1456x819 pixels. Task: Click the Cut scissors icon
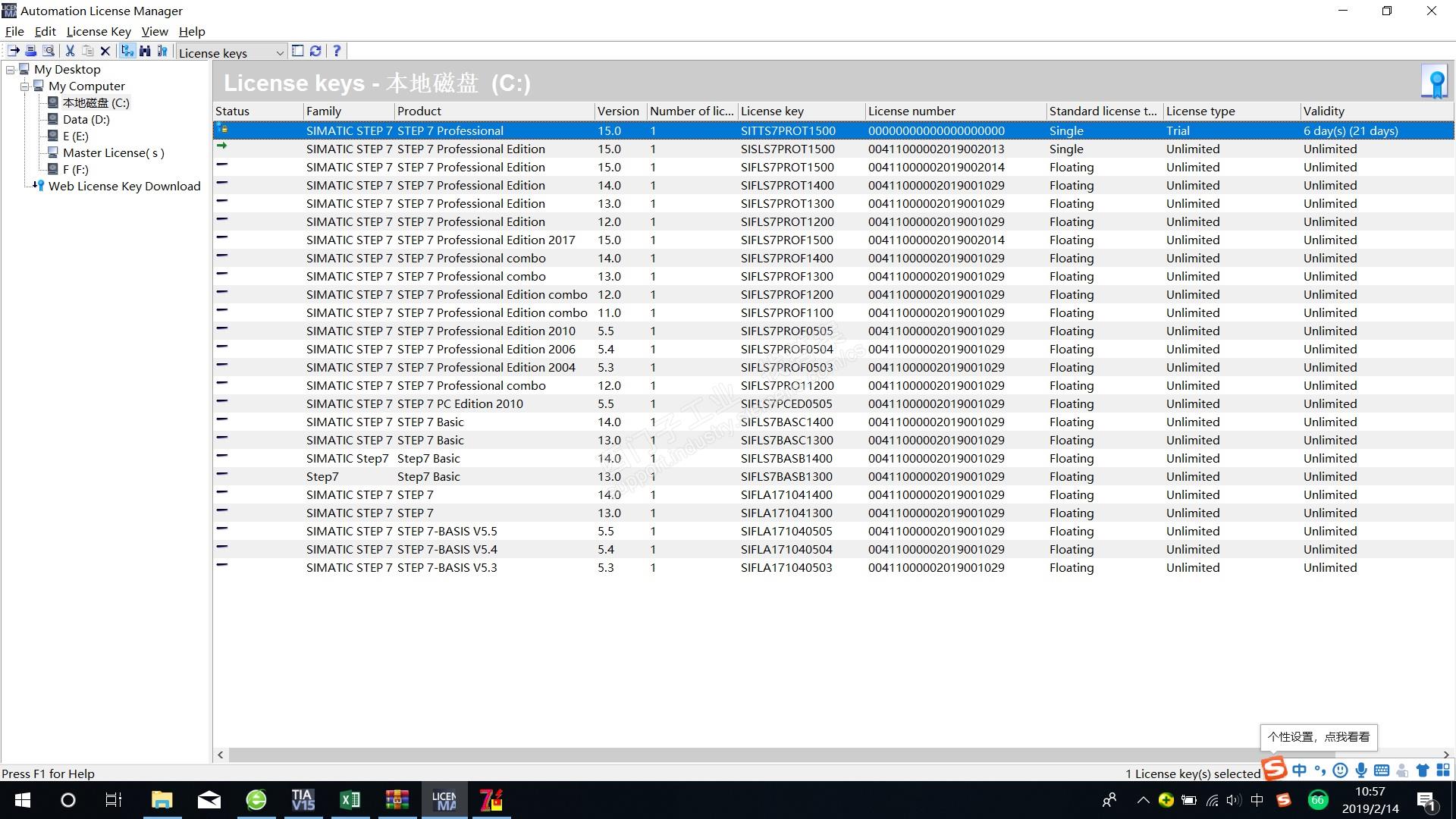[x=70, y=51]
